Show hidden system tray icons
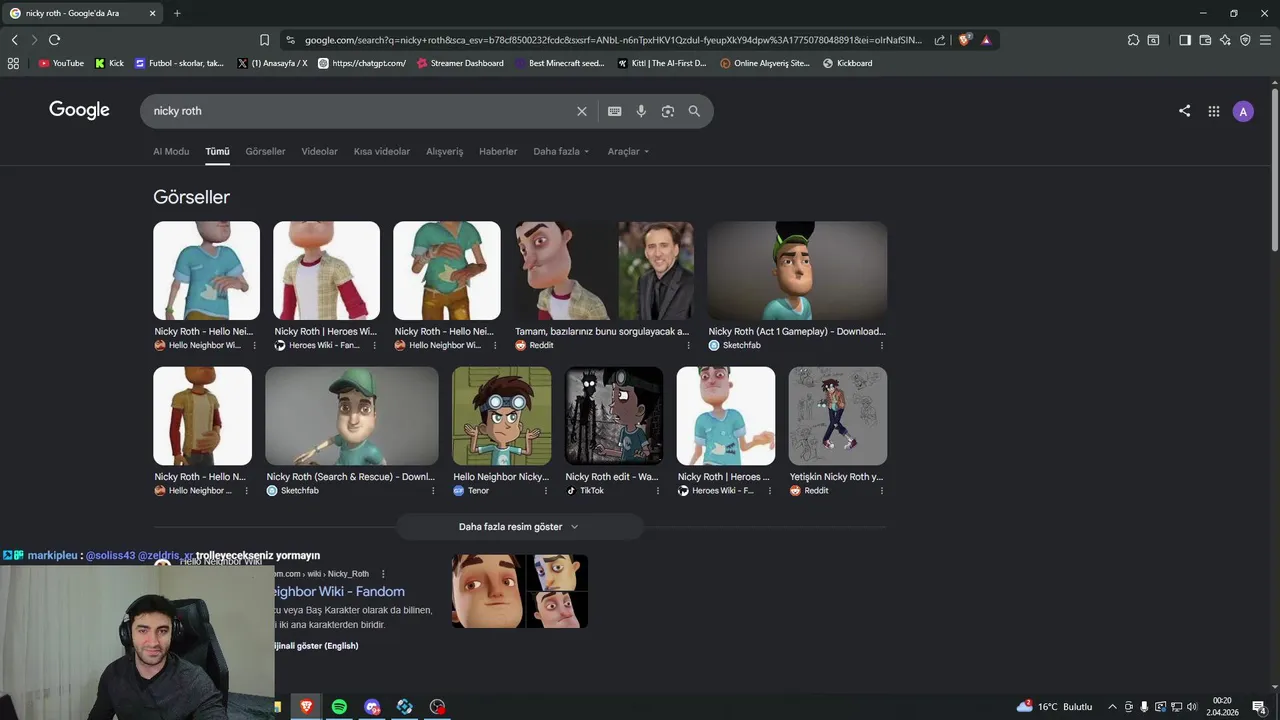Viewport: 1280px width, 720px height. coord(1112,707)
